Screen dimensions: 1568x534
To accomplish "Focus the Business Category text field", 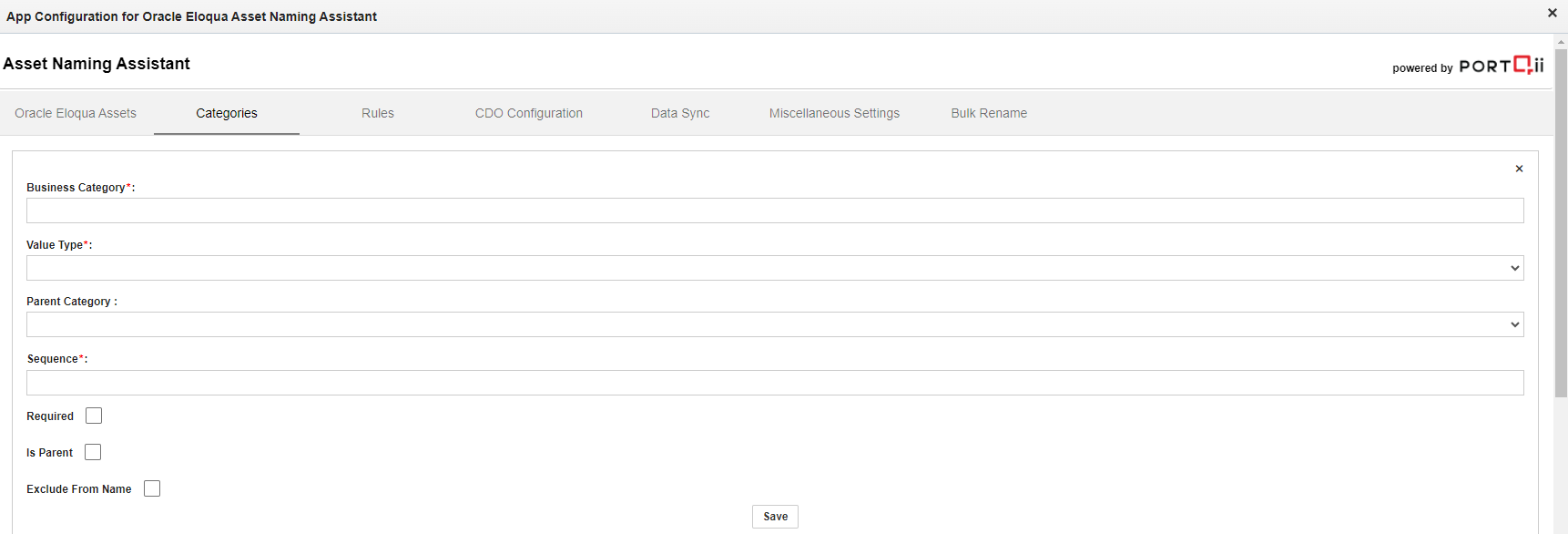I will coord(774,211).
